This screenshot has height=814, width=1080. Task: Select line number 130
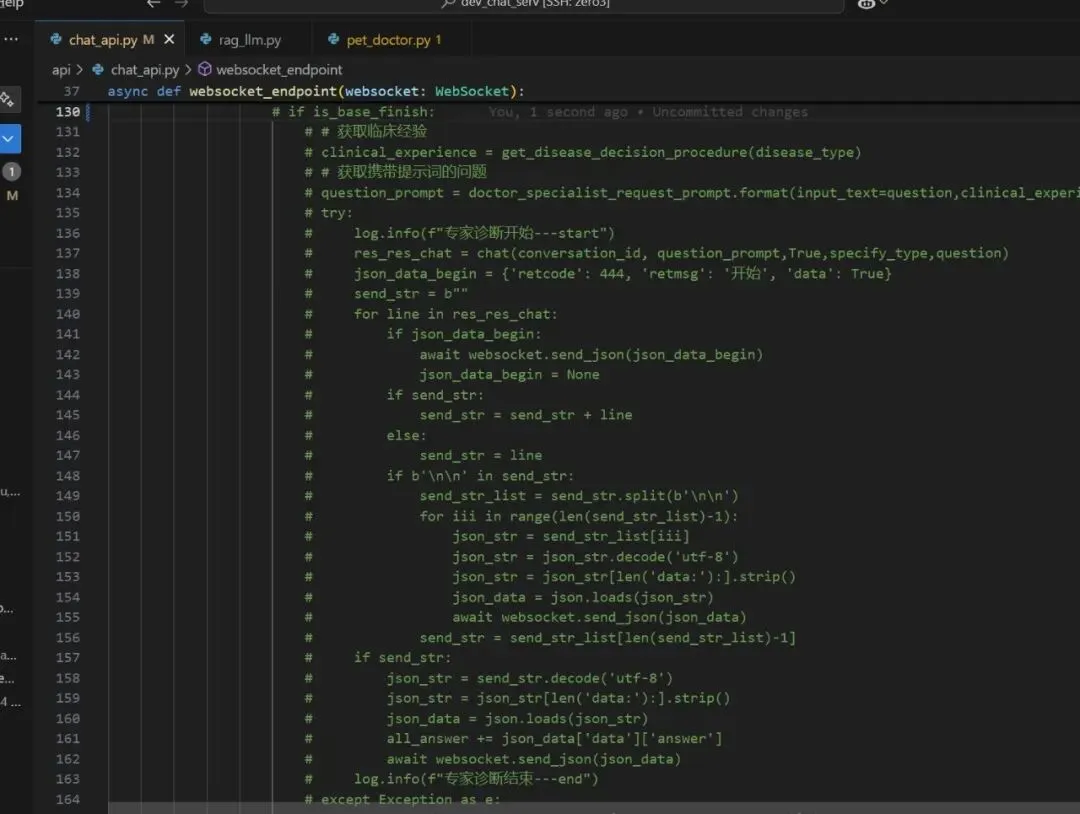coord(68,112)
